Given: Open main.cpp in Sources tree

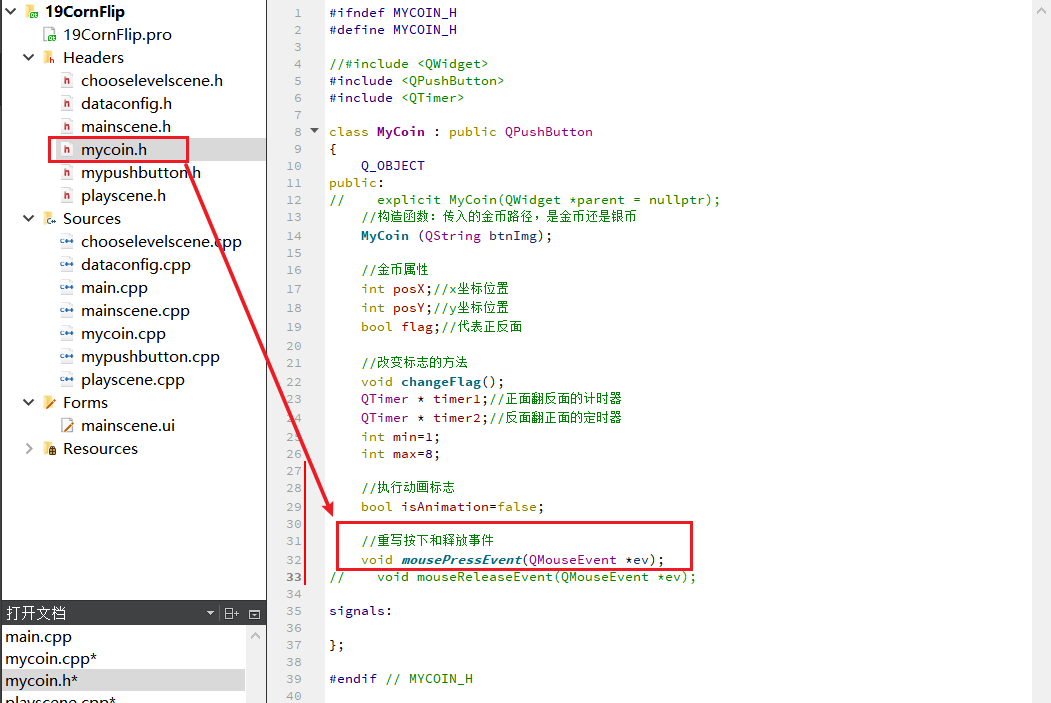Looking at the screenshot, I should tap(114, 288).
